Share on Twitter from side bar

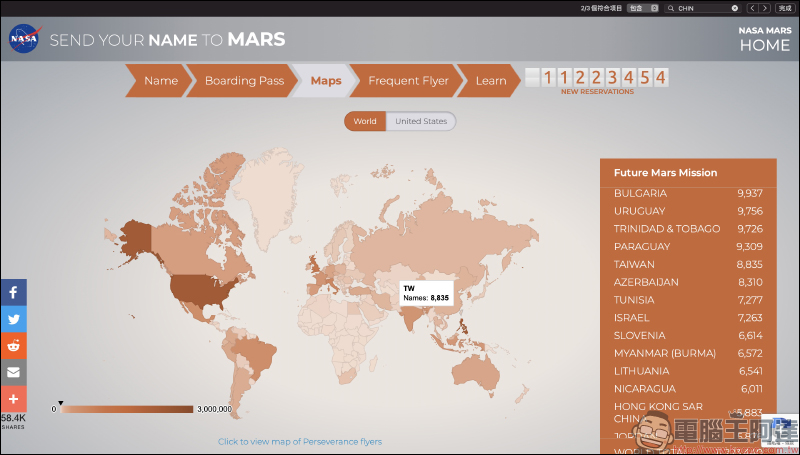click(x=13, y=319)
